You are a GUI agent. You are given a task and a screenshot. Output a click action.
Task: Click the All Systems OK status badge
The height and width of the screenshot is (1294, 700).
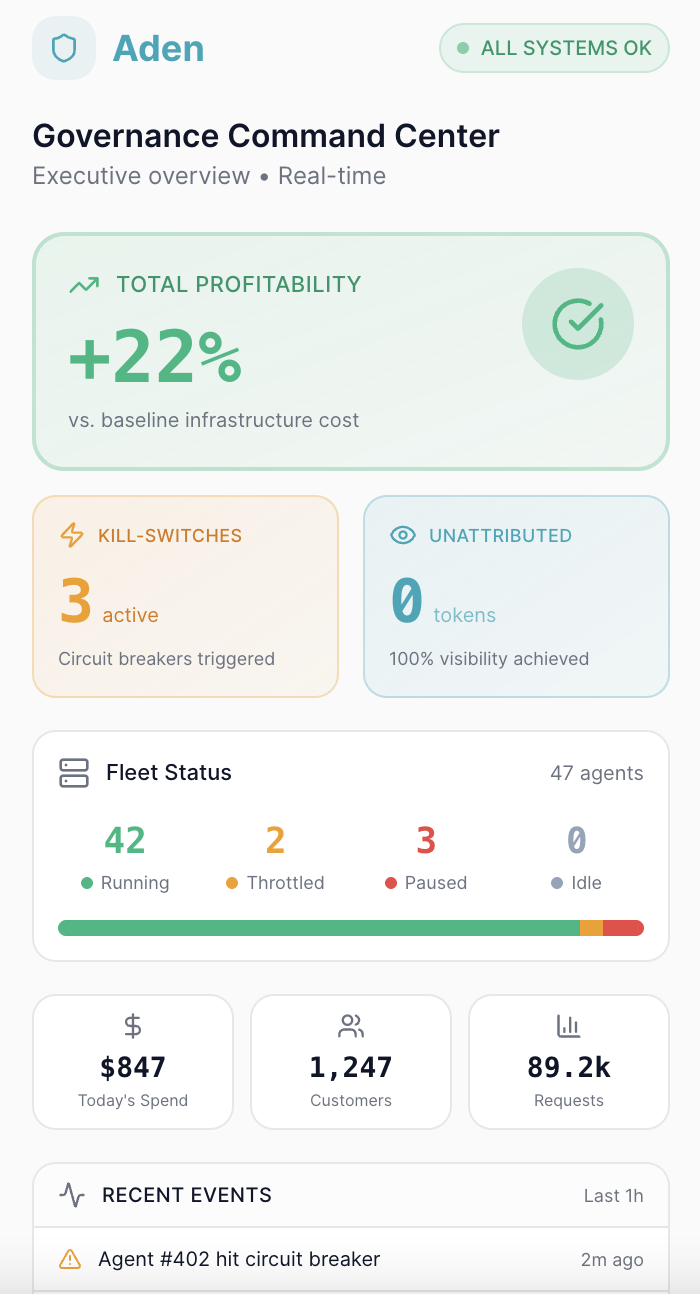click(554, 48)
